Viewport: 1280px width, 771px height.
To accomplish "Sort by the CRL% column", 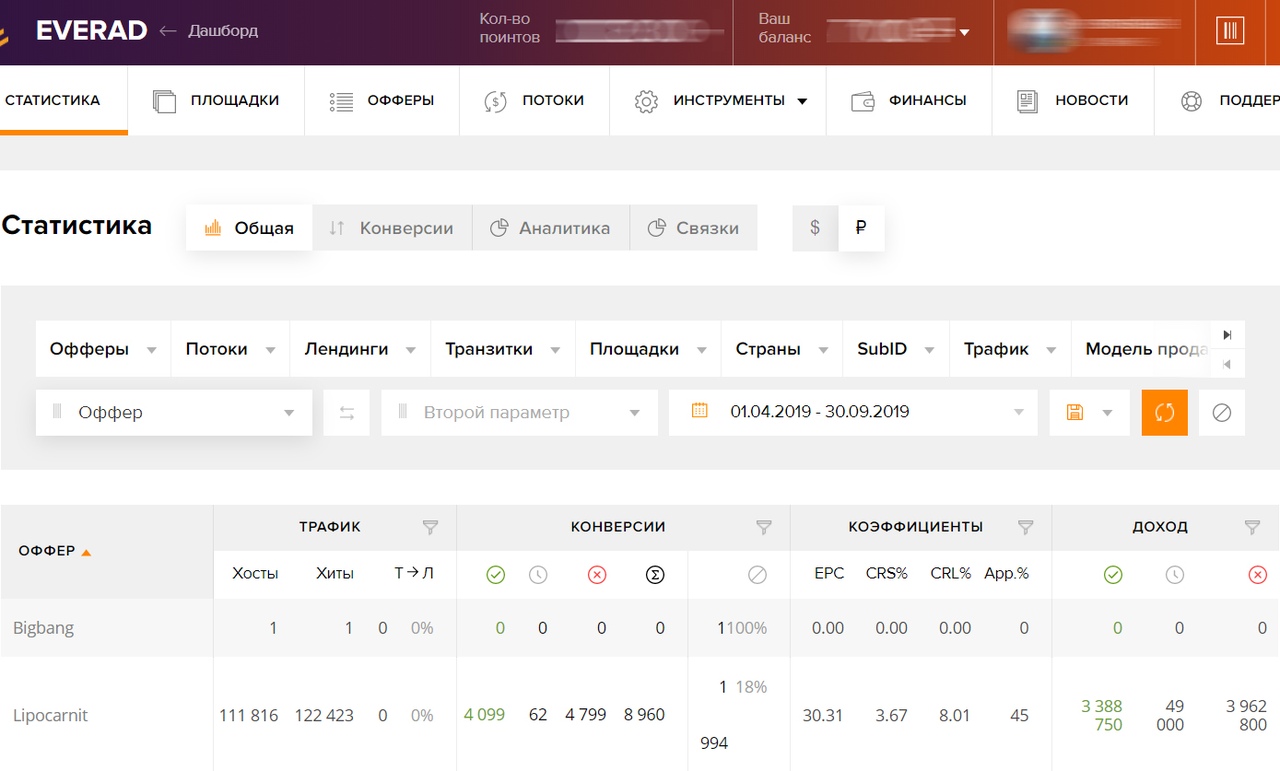I will coord(951,573).
